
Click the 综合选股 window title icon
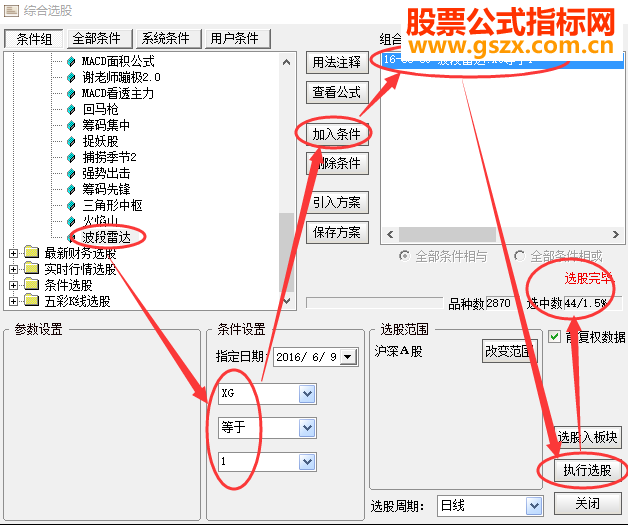click(x=11, y=10)
